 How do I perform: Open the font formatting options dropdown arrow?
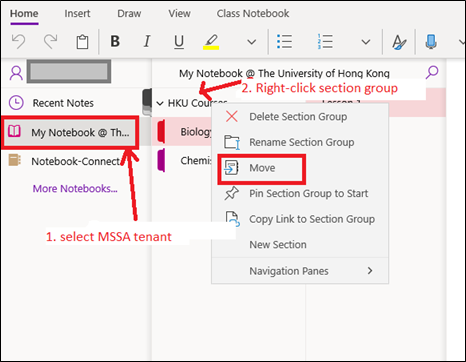251,42
